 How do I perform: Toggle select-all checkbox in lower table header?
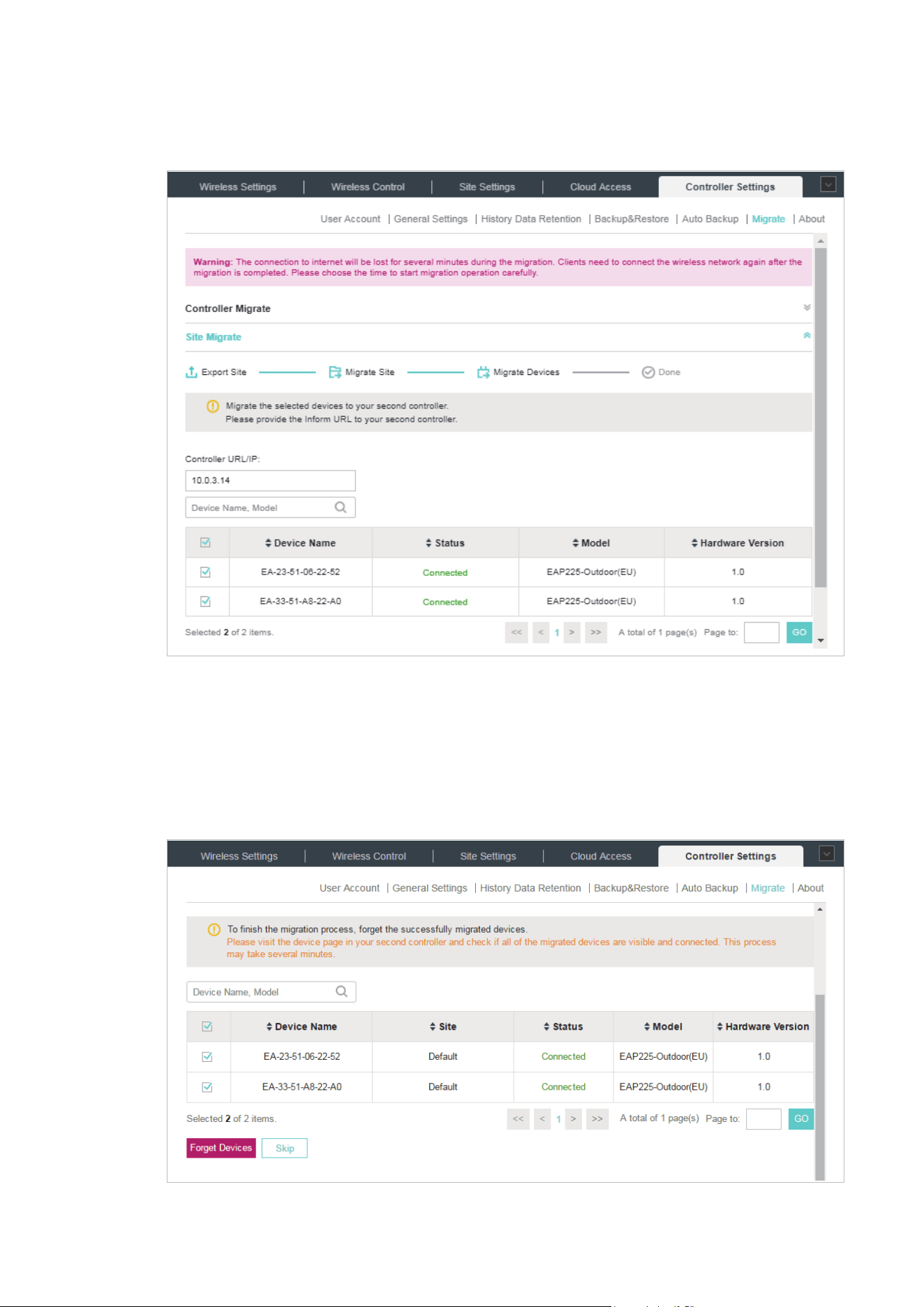pyautogui.click(x=207, y=1026)
